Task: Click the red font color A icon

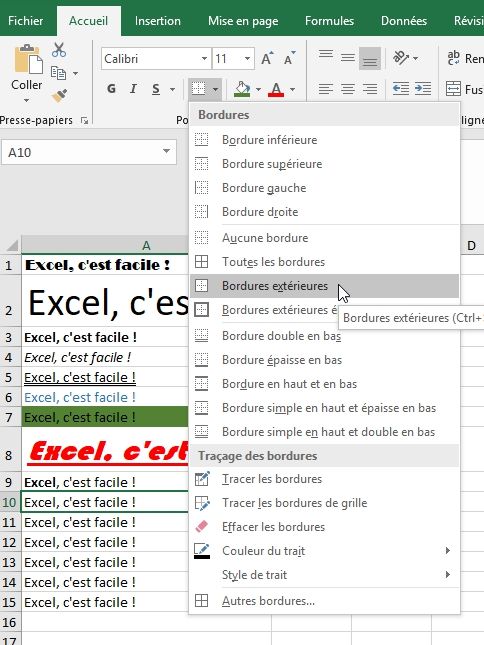Action: pos(276,89)
